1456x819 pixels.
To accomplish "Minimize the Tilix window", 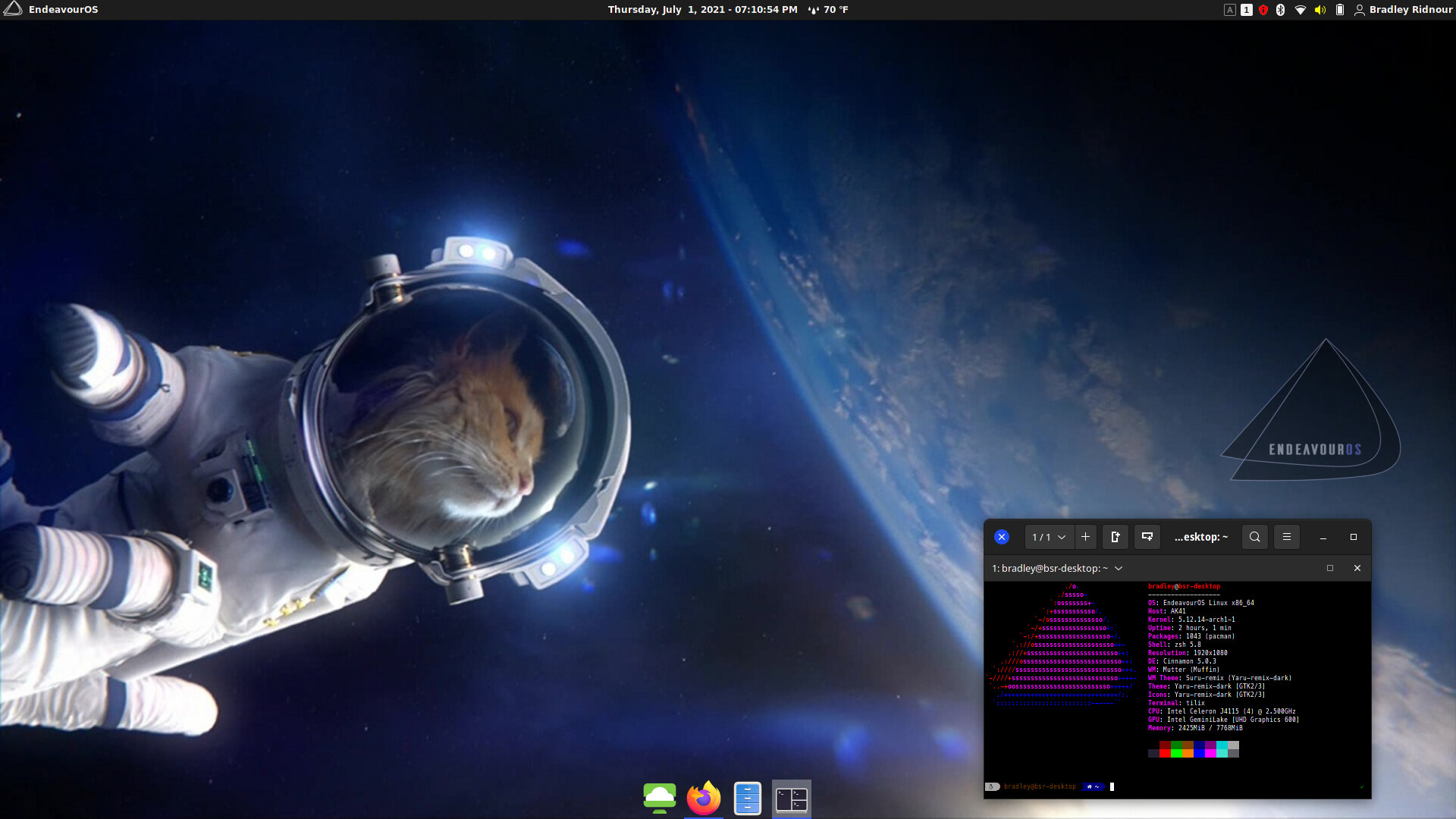I will coord(1323,537).
